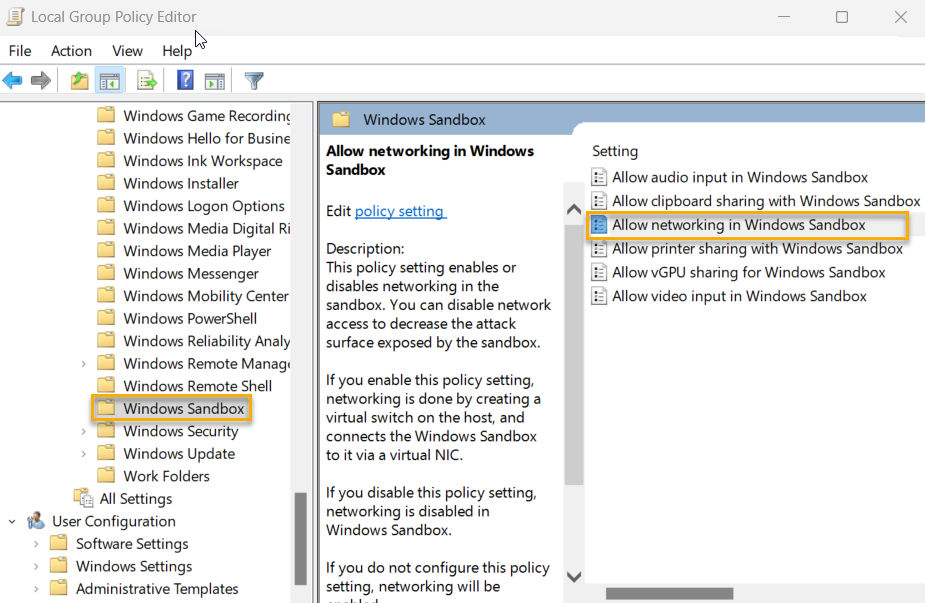Show the action pane using its toolbar icon
Viewport: 925px width, 603px height.
click(x=216, y=80)
